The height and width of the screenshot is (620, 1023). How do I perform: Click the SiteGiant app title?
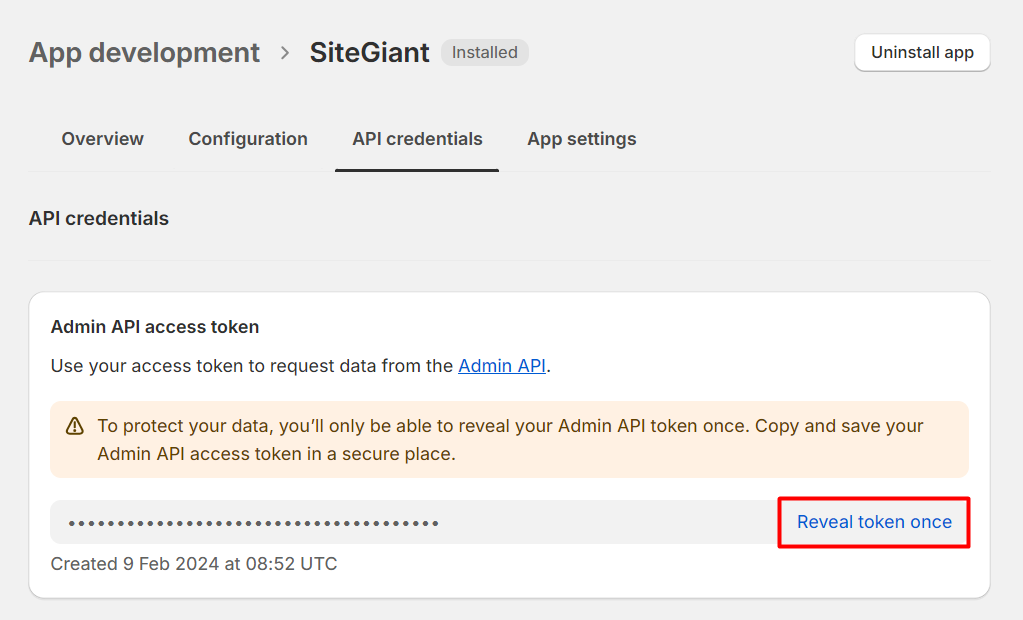pyautogui.click(x=369, y=53)
